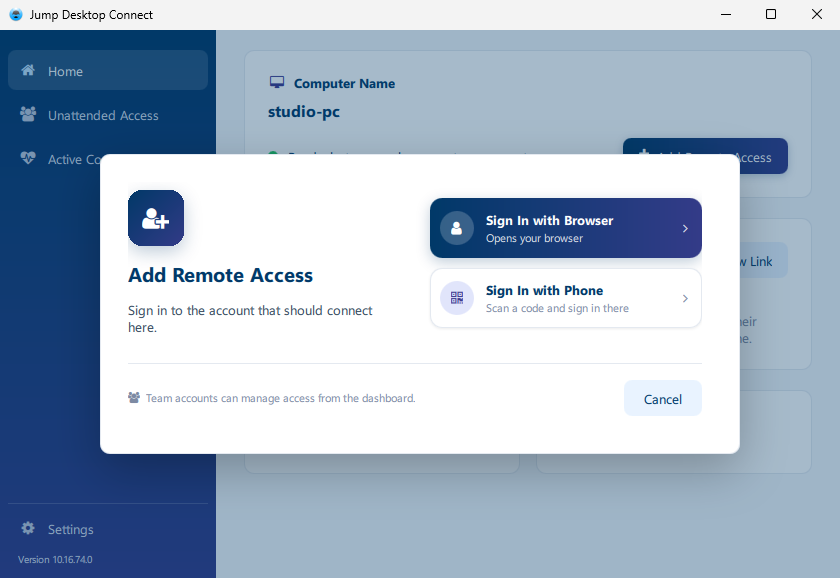Screen dimensions: 840x578
Task: Click Sign In with Browser option
Action: (566, 228)
